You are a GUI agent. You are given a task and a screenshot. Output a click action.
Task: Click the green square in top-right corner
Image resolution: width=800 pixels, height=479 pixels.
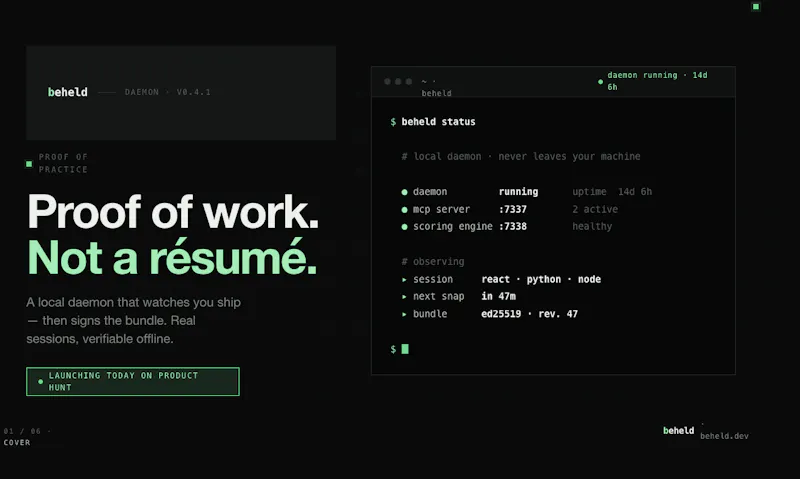756,7
